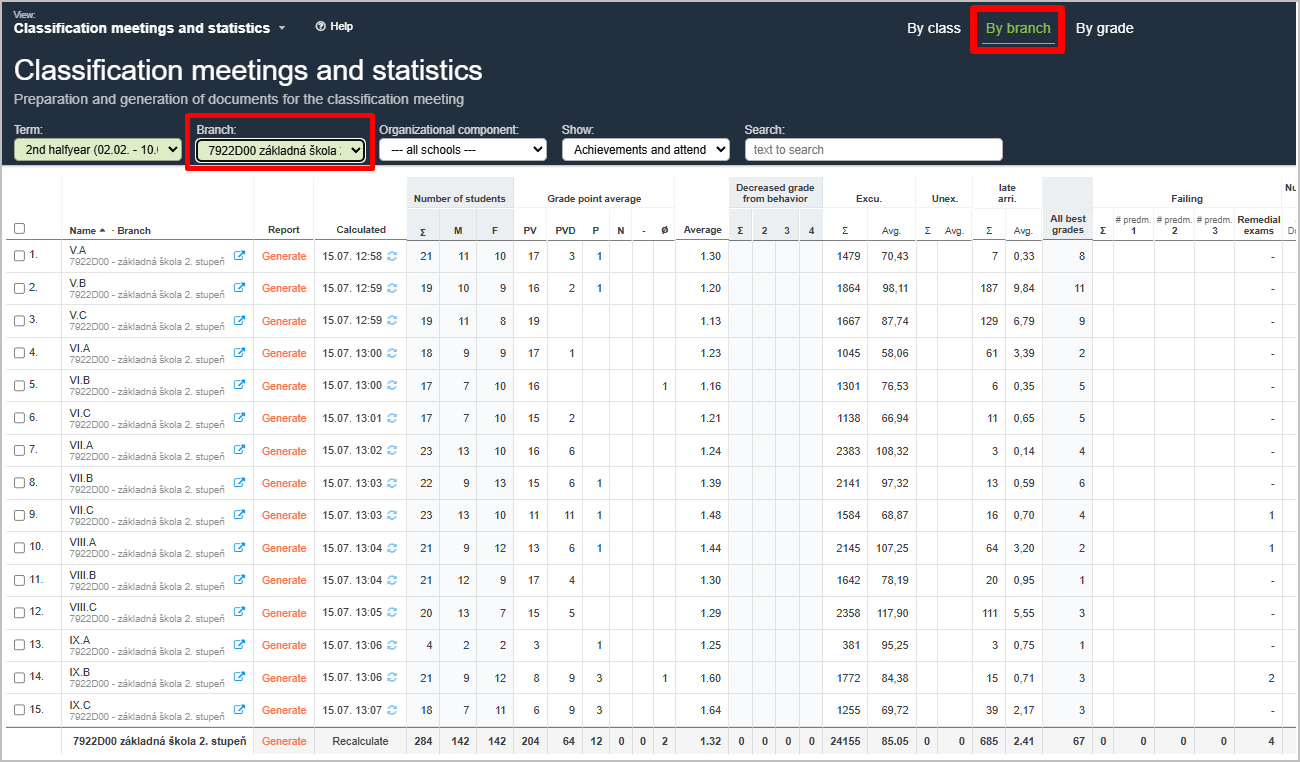Open class IX.C external link icon

(239, 710)
